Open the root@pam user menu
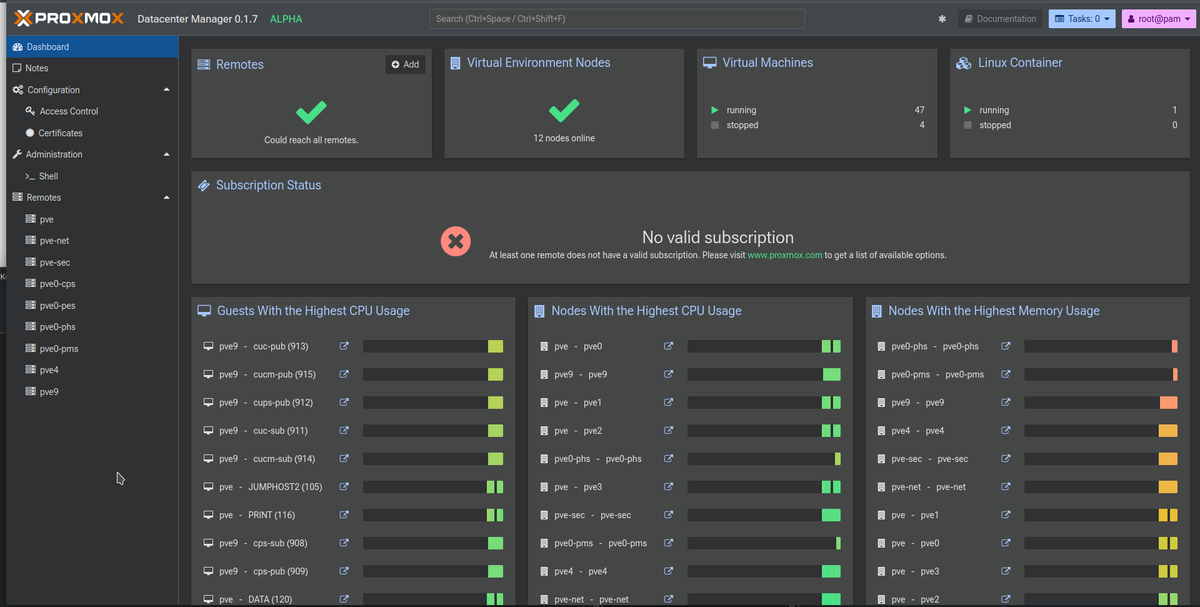Screen dimensions: 1200x607 click(x=1157, y=17)
